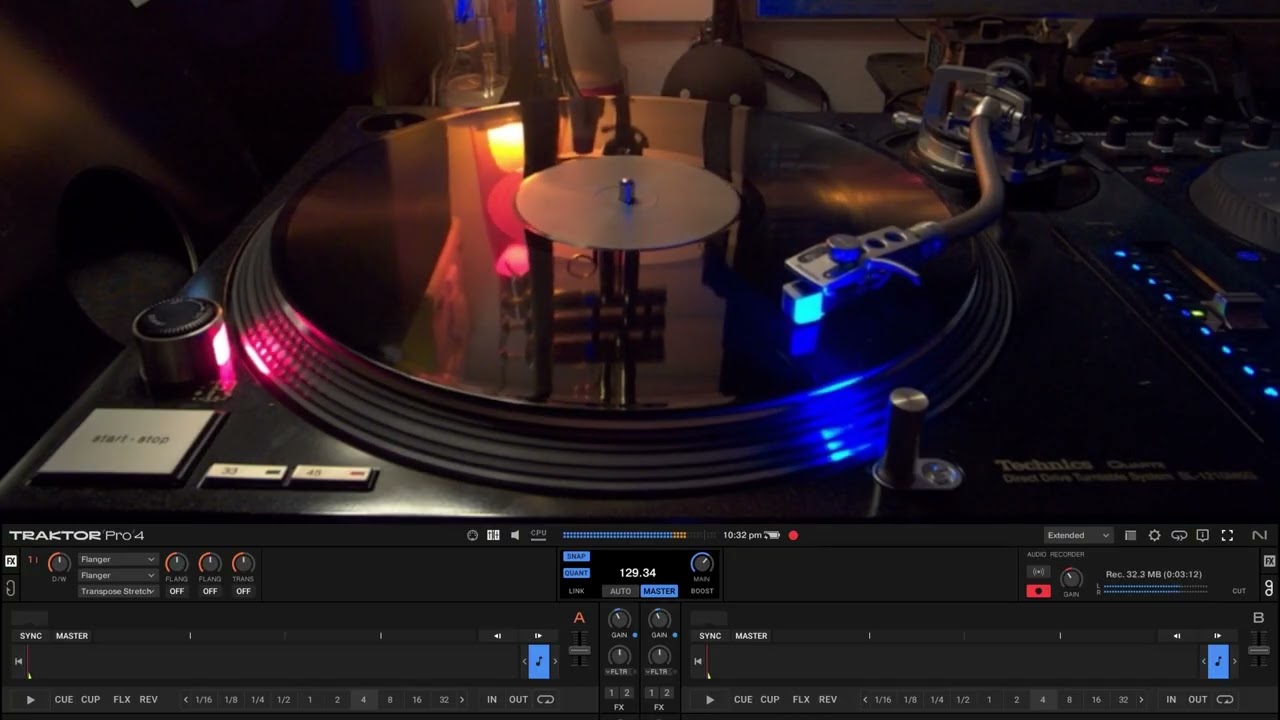The height and width of the screenshot is (720, 1280).
Task: Select the loop recorder icon below left FX
Action: [11, 588]
